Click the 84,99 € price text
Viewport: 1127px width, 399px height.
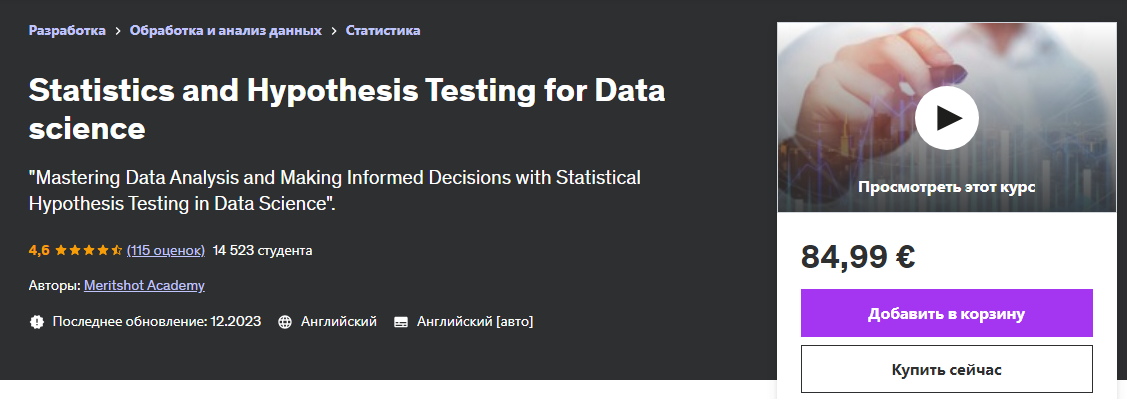(858, 256)
